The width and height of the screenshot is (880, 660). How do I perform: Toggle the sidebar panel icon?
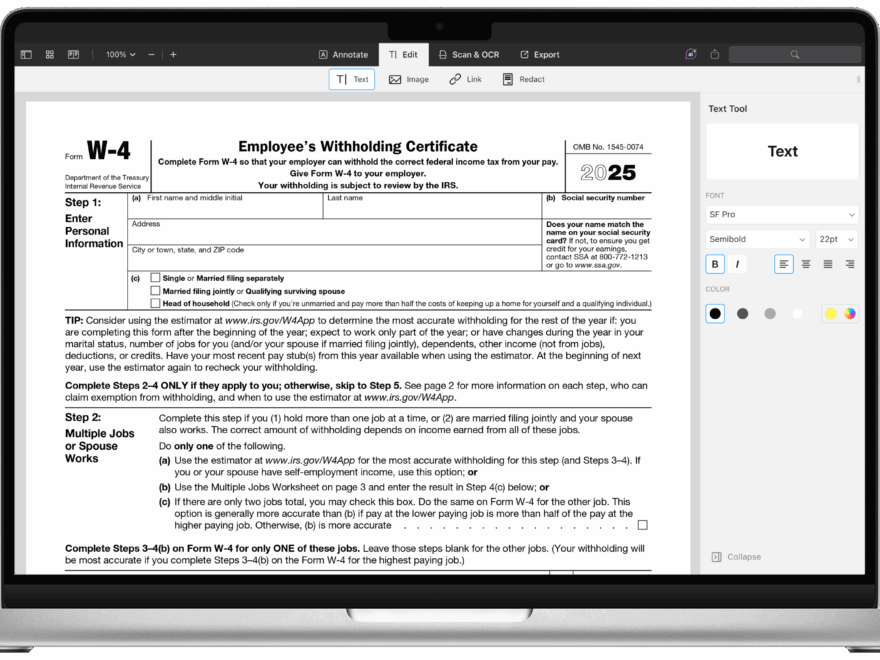click(25, 54)
